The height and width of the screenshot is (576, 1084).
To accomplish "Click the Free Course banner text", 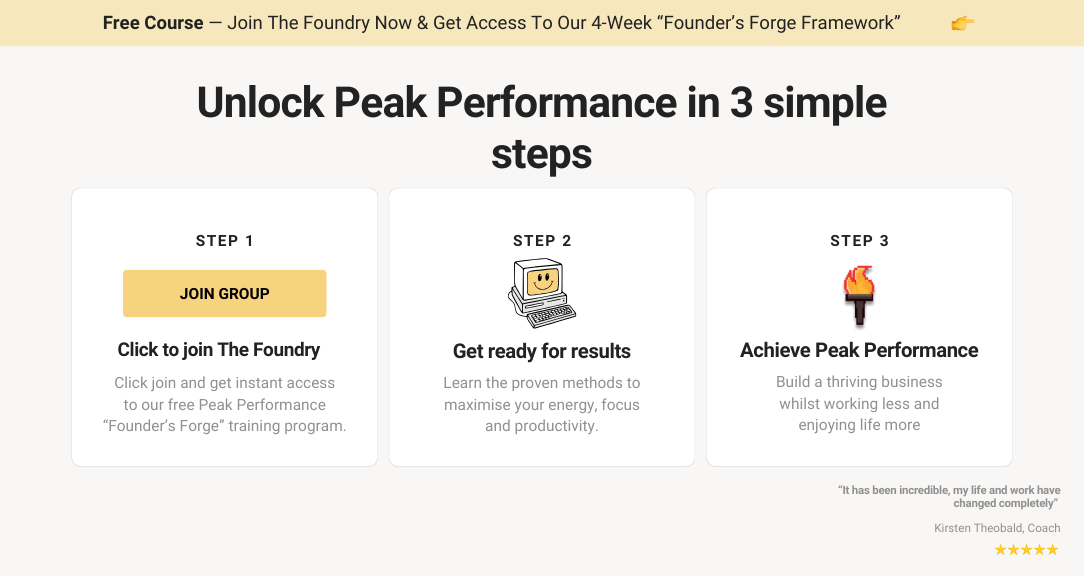I will [x=153, y=23].
